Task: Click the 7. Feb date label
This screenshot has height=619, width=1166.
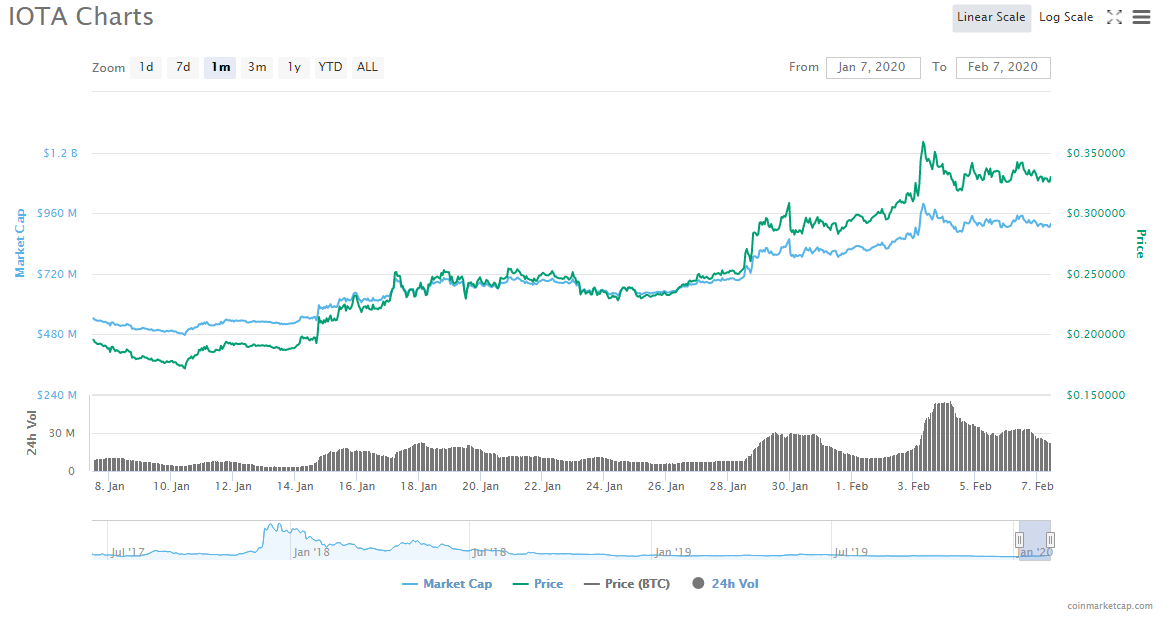Action: pos(1037,486)
